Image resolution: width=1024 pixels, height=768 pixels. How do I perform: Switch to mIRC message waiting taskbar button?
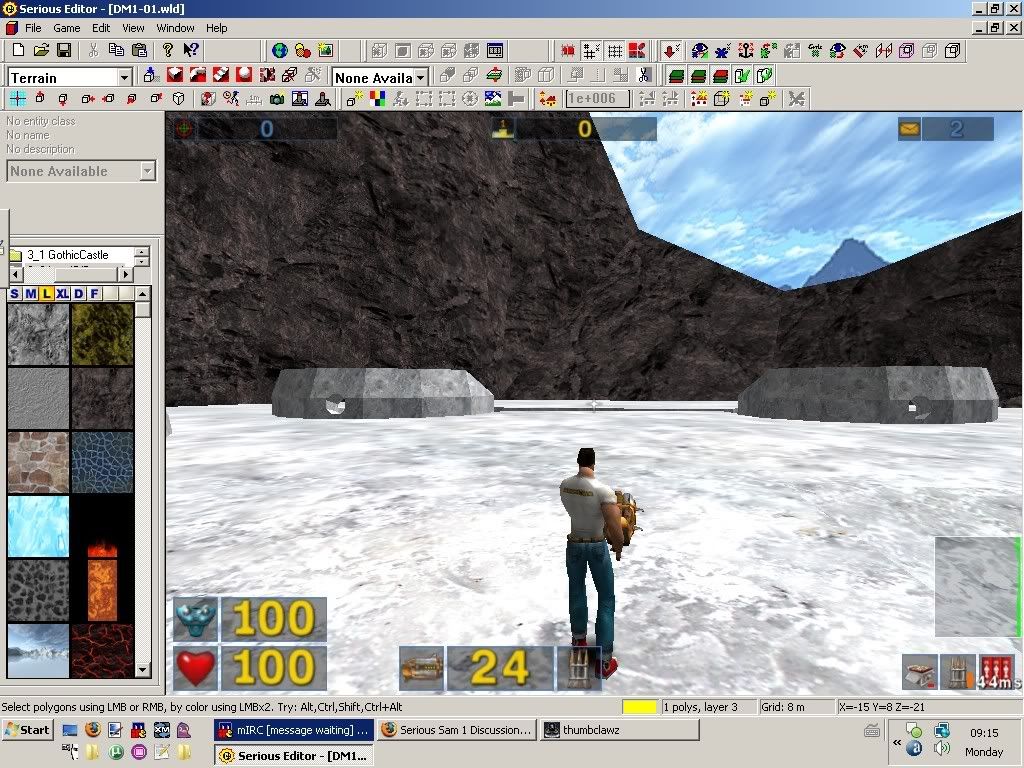click(x=295, y=729)
